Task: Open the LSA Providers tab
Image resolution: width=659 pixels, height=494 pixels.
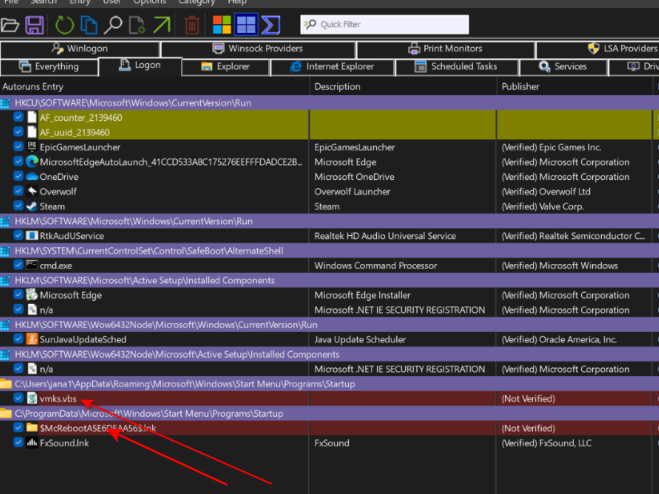Action: pyautogui.click(x=597, y=49)
